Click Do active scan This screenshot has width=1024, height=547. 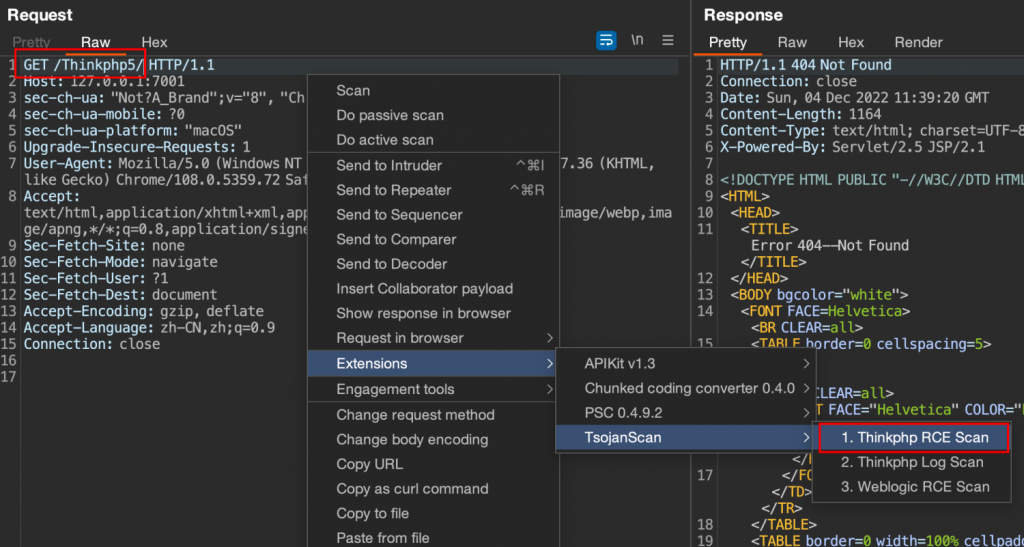point(385,140)
